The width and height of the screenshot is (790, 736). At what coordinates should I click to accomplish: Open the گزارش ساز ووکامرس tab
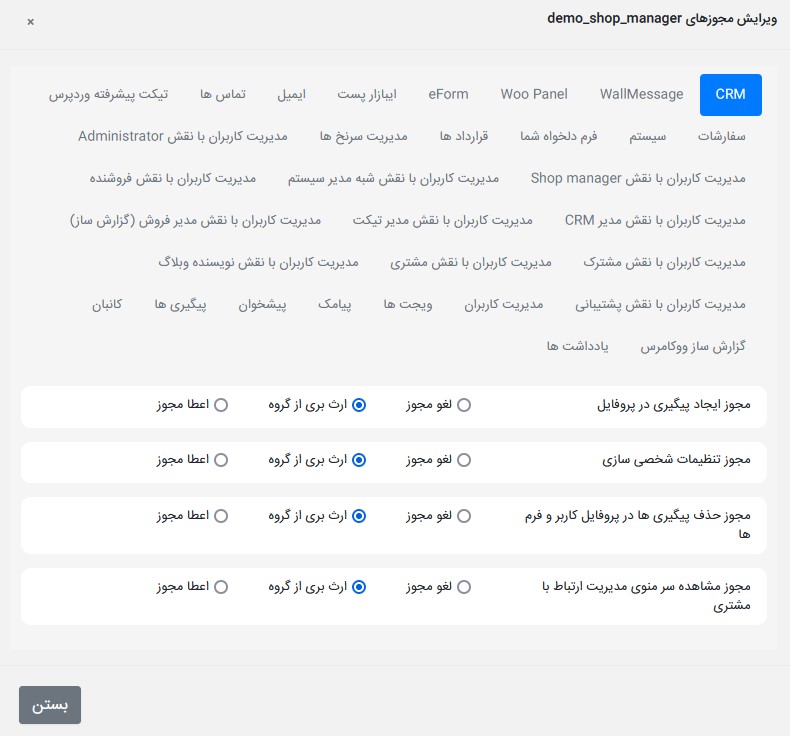click(693, 346)
